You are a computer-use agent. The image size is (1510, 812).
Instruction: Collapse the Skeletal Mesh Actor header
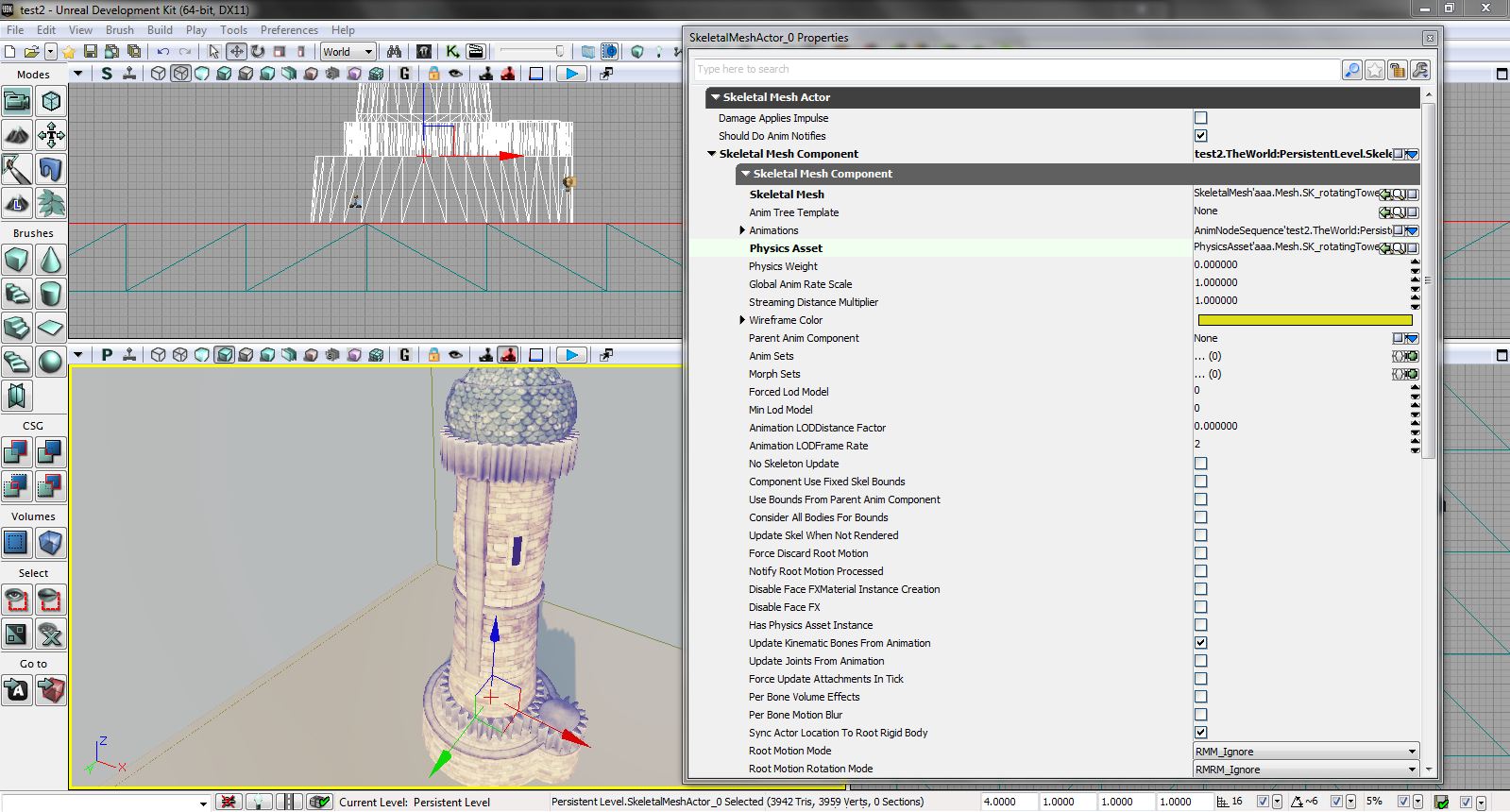716,97
